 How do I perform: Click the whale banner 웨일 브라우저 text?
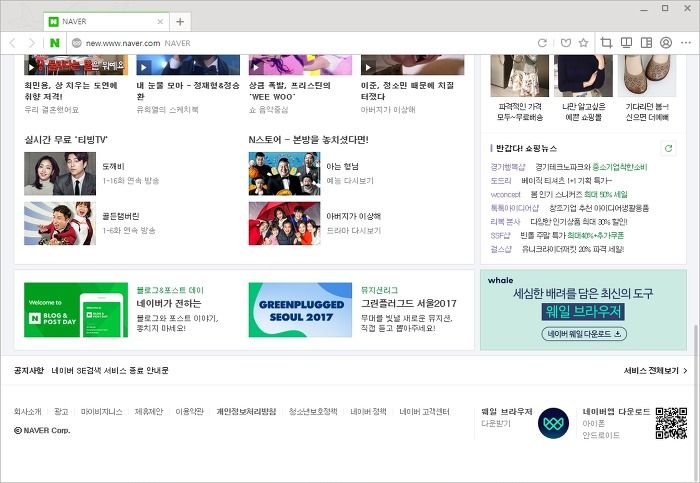tap(583, 312)
